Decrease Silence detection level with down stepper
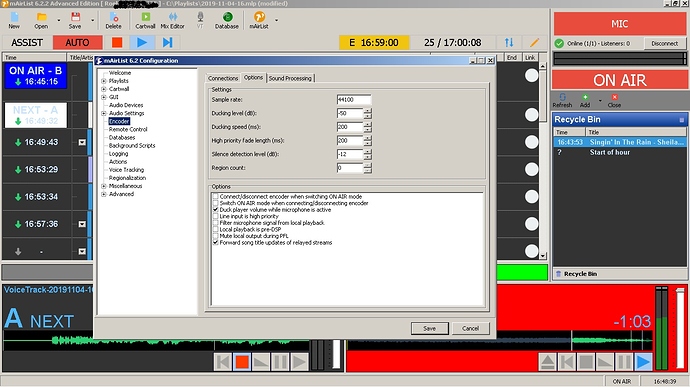 tap(367, 157)
